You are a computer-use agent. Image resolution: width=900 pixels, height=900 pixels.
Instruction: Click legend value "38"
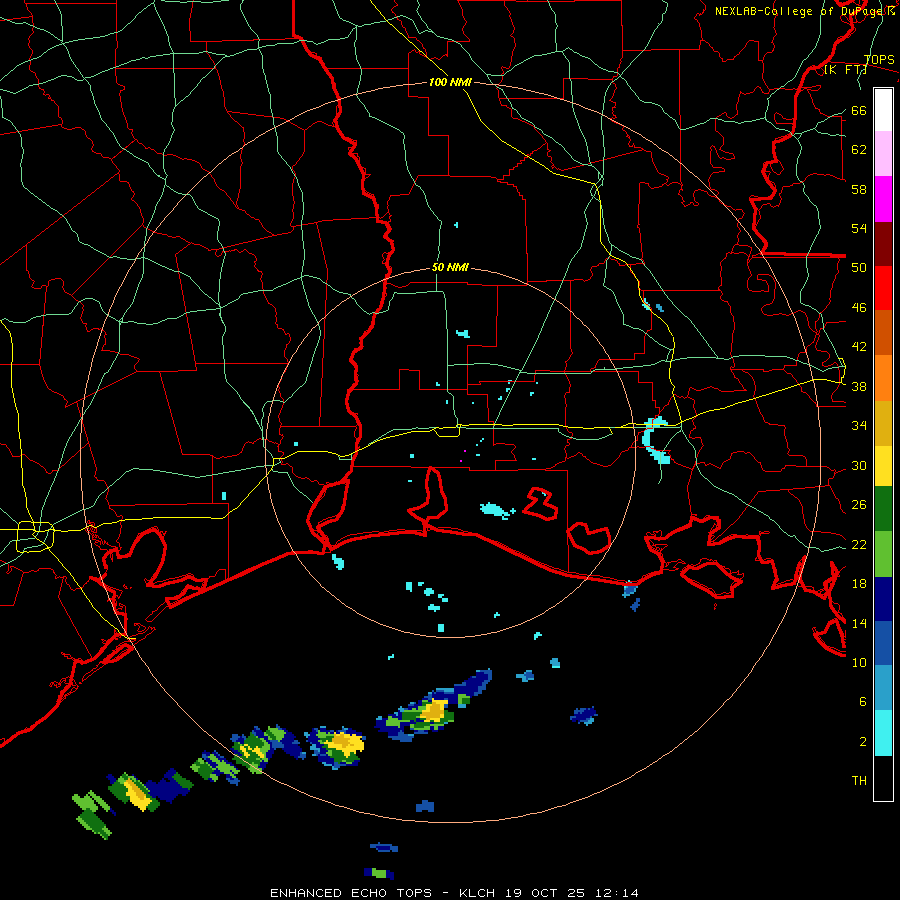coord(859,386)
